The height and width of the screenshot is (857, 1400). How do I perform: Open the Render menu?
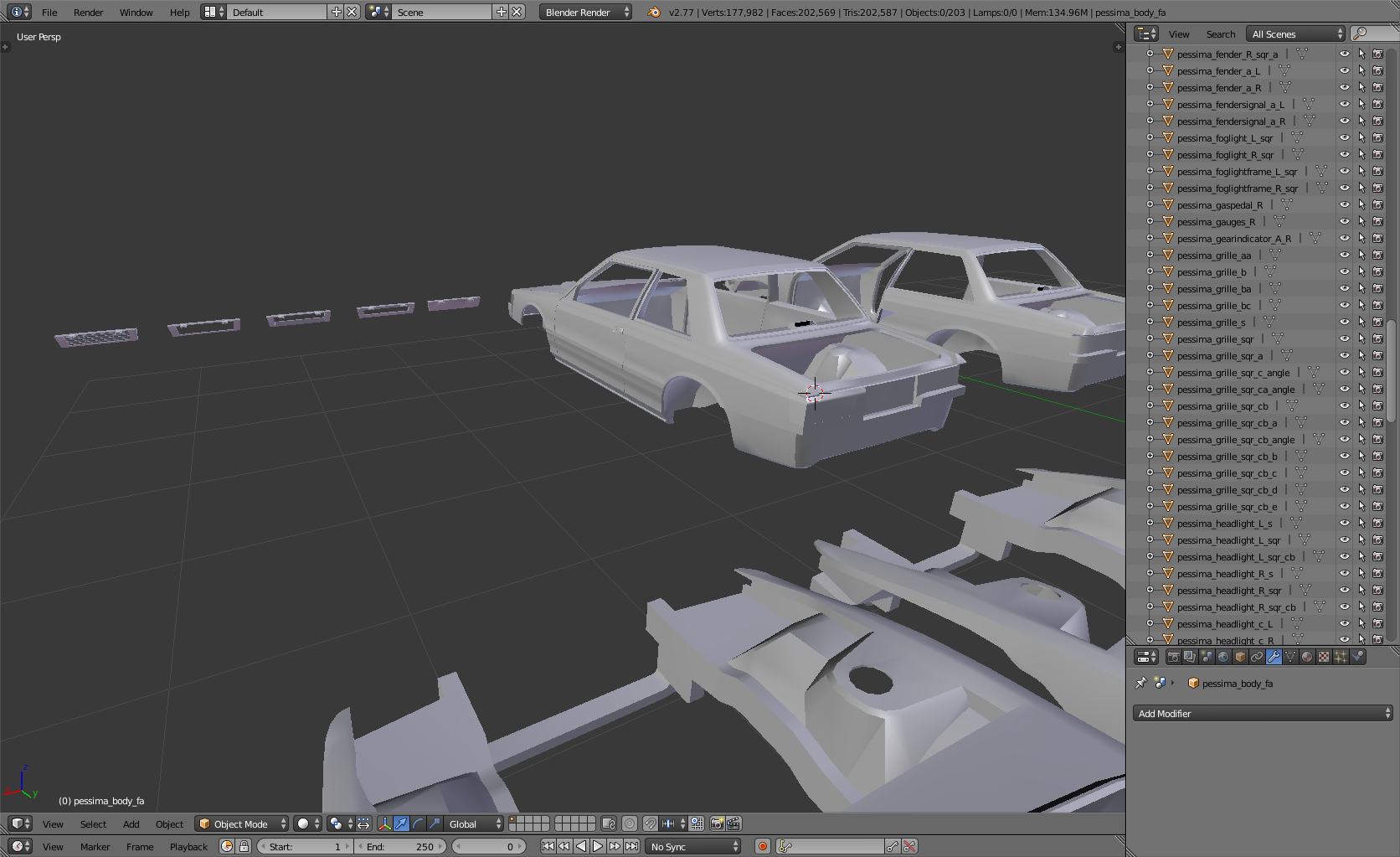[88, 13]
